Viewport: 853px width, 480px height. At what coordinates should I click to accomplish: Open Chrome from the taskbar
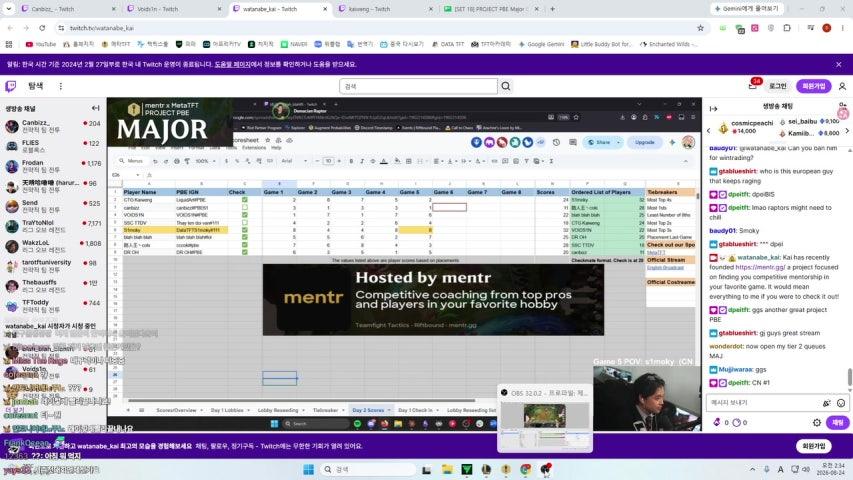[x=526, y=469]
